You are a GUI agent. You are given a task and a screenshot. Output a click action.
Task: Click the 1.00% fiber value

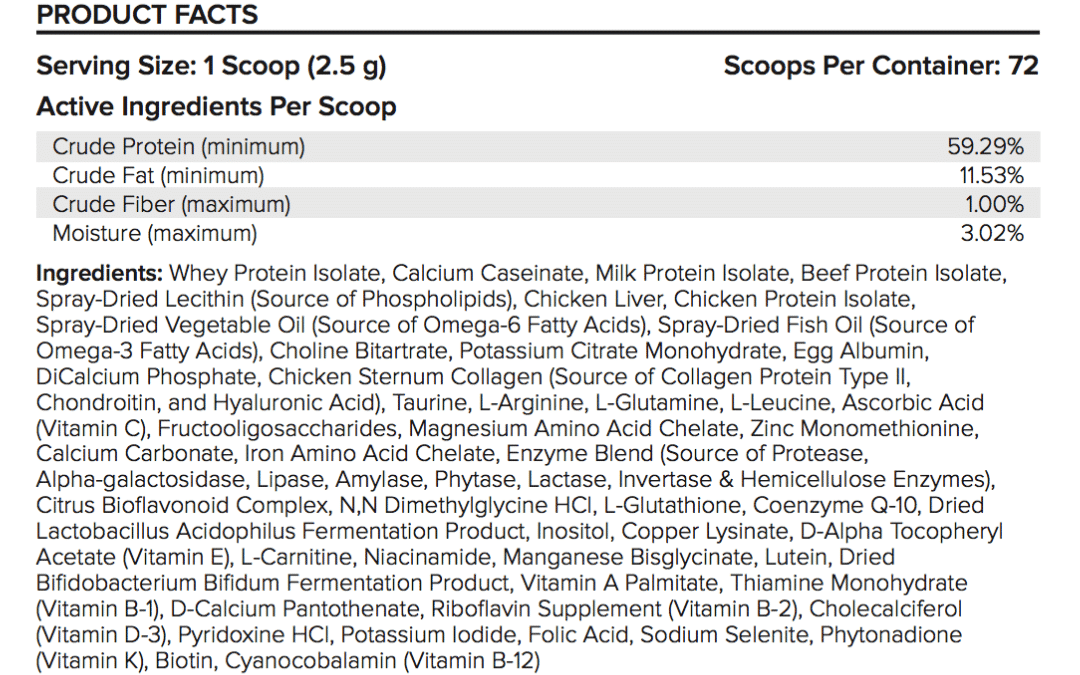point(994,204)
